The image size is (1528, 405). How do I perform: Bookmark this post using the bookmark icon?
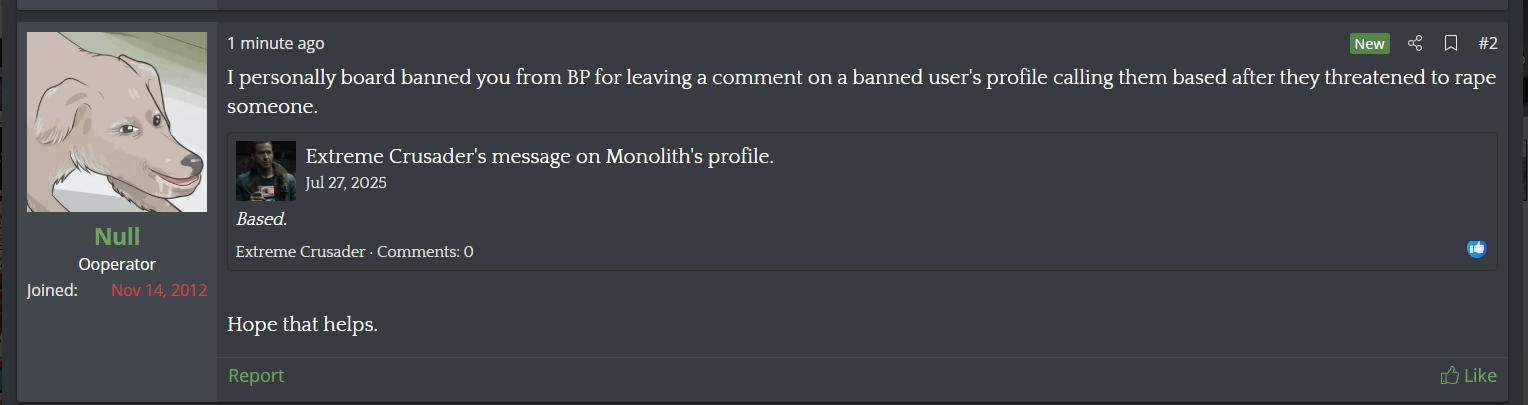[x=1451, y=43]
